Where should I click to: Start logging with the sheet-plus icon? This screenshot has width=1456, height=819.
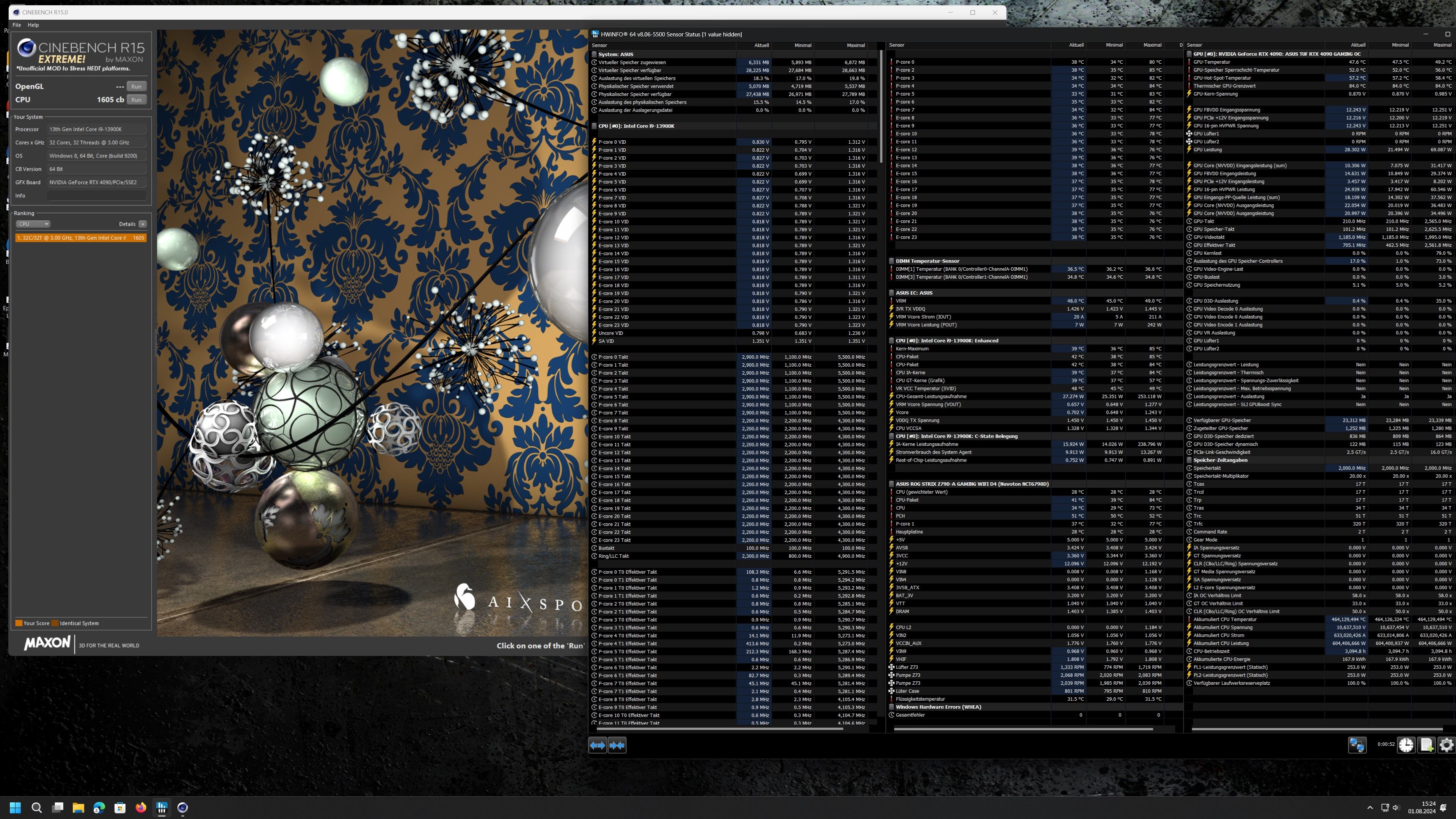pyautogui.click(x=1426, y=745)
